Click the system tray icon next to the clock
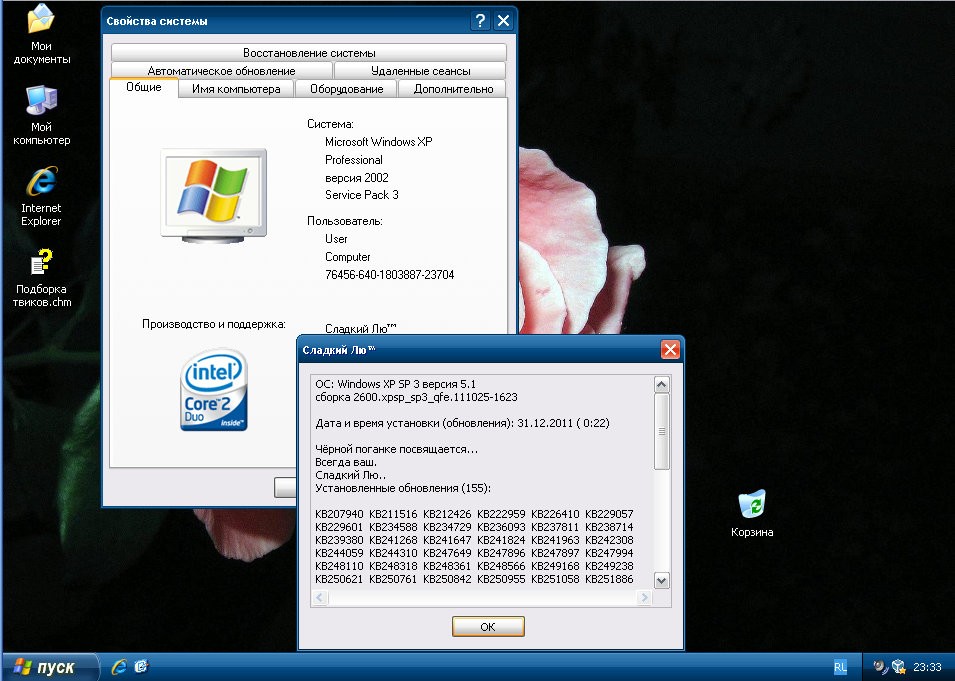Viewport: 955px width, 681px height. tap(899, 668)
